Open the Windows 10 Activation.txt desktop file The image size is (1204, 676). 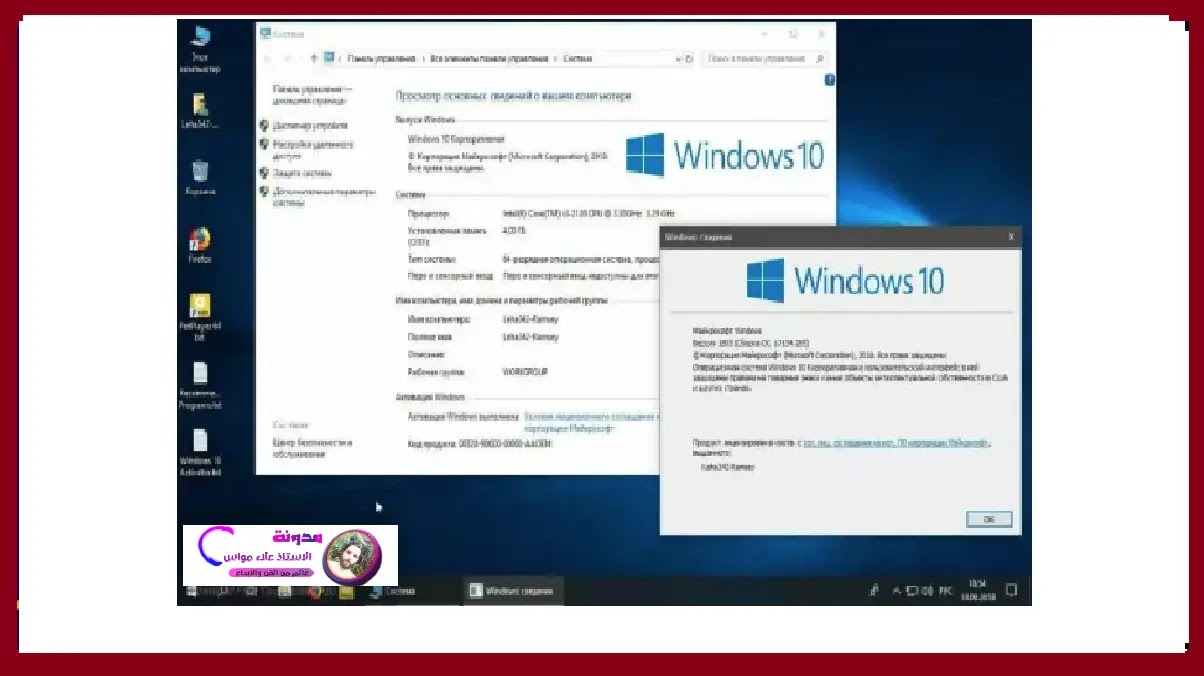[200, 452]
